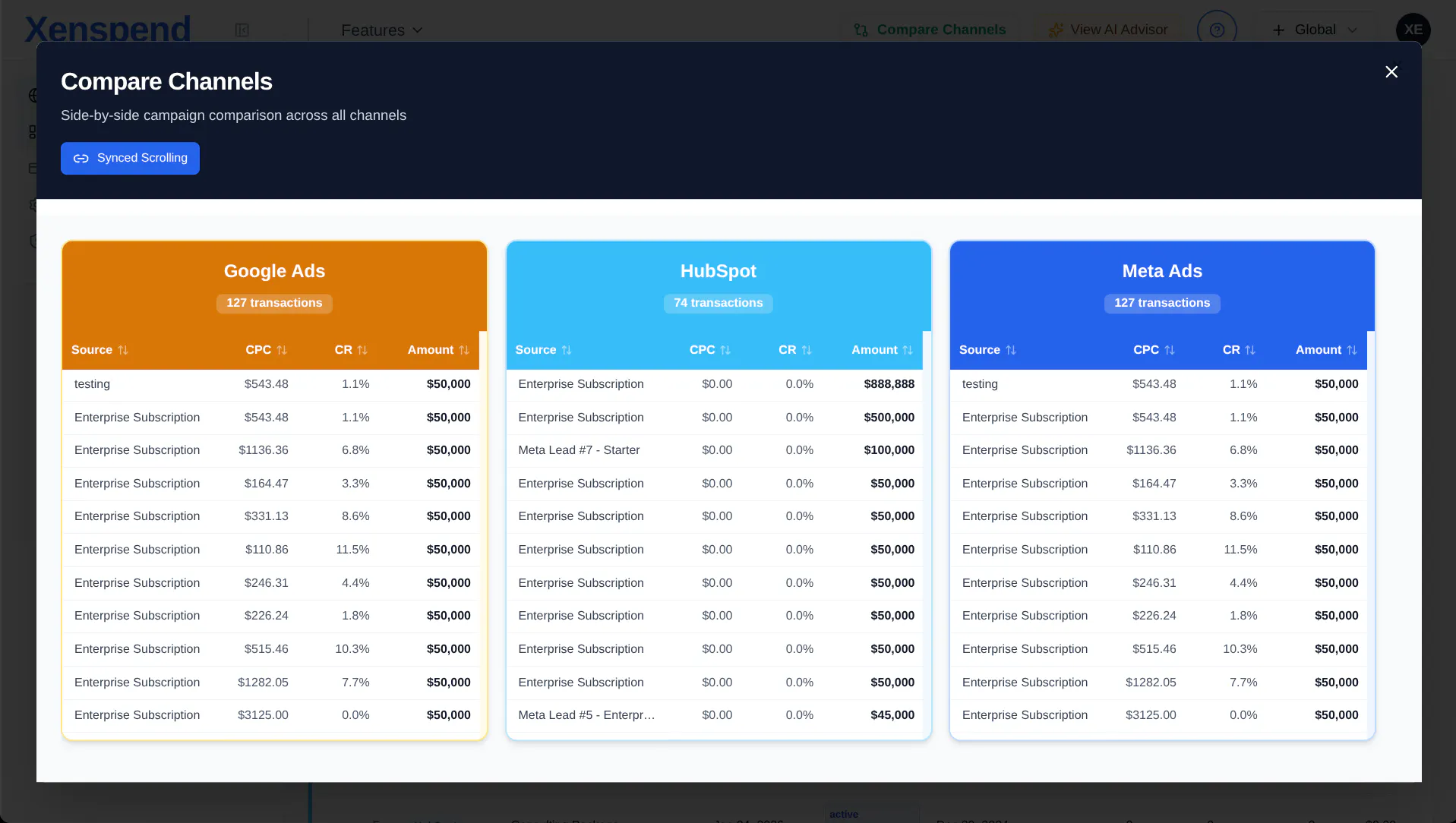The width and height of the screenshot is (1456, 823).
Task: Click $246.31 CPC in Google Ads
Action: tap(266, 583)
